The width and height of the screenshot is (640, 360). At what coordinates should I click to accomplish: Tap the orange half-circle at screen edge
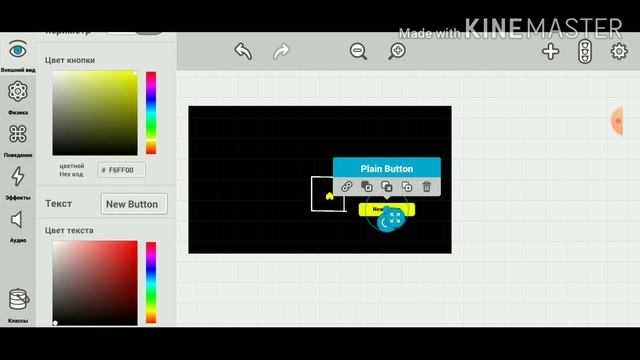point(617,121)
